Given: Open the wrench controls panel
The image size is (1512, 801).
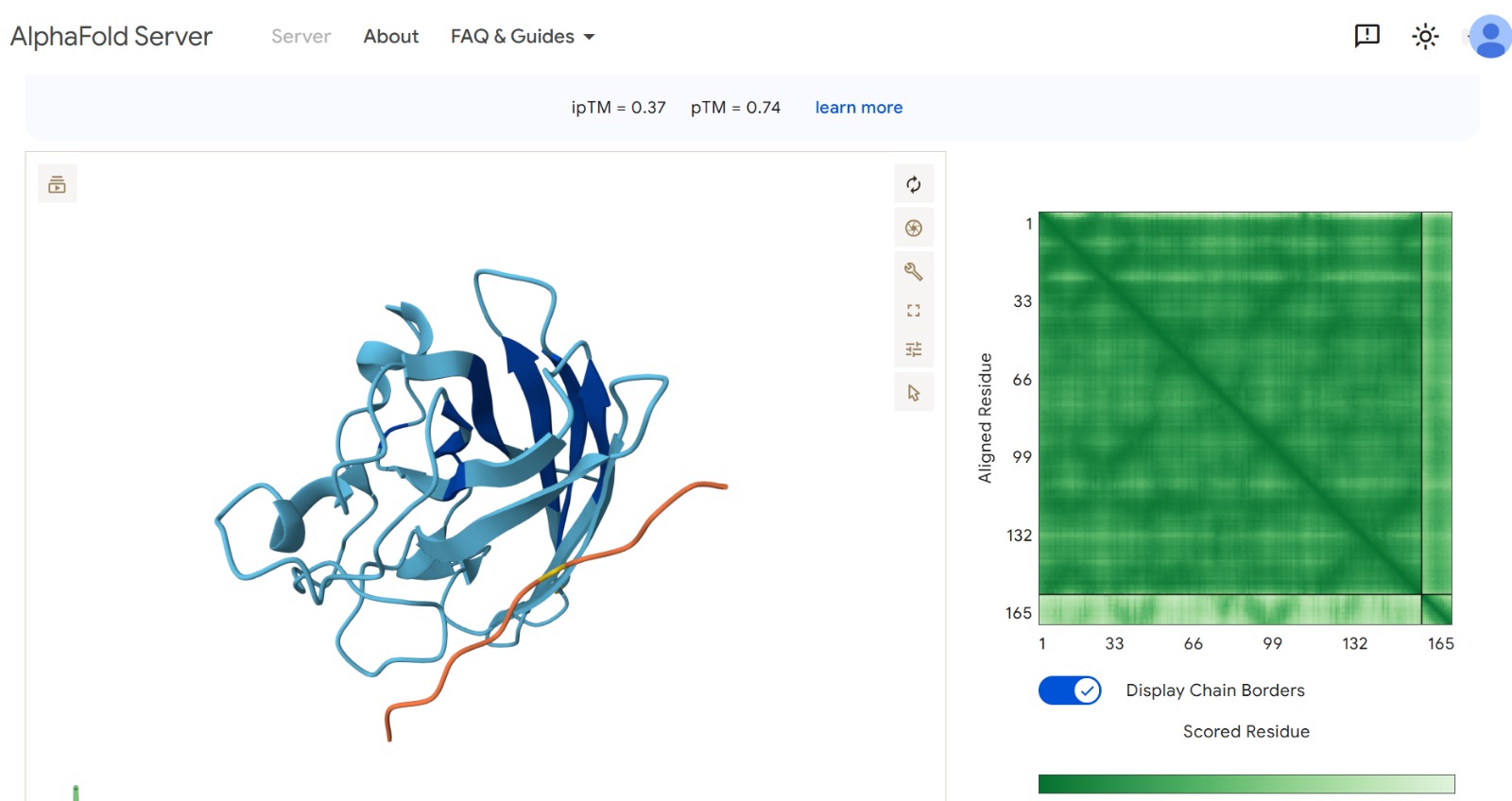Looking at the screenshot, I should [x=913, y=271].
